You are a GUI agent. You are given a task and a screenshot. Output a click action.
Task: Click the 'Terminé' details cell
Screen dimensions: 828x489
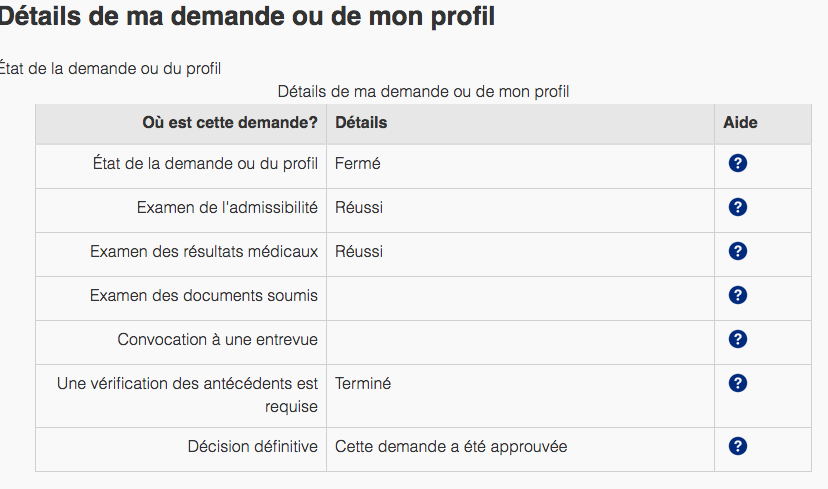(x=363, y=383)
